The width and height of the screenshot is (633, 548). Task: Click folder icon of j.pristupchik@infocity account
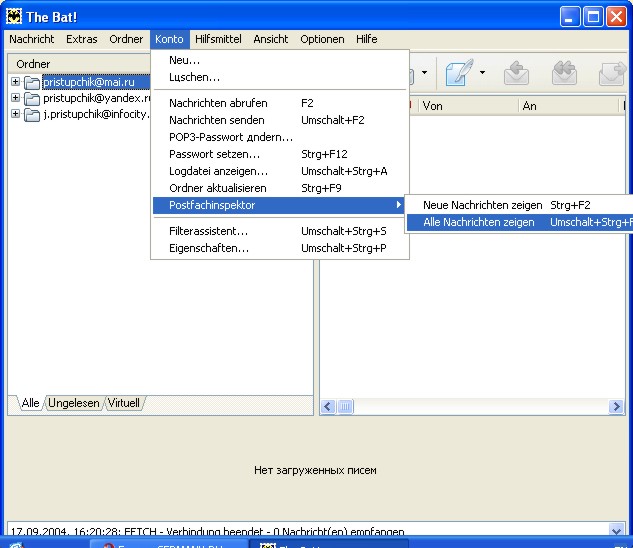click(32, 115)
